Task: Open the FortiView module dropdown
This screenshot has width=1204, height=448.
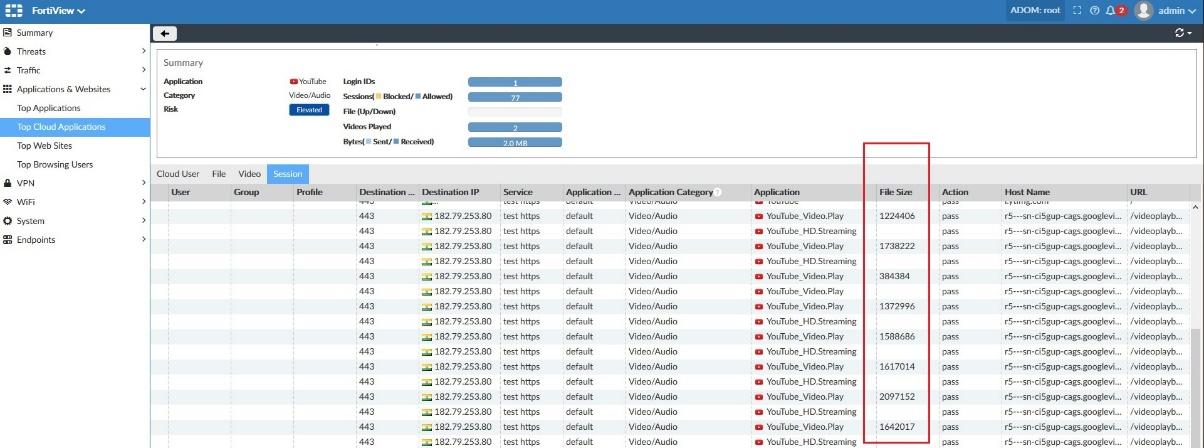Action: click(x=56, y=11)
